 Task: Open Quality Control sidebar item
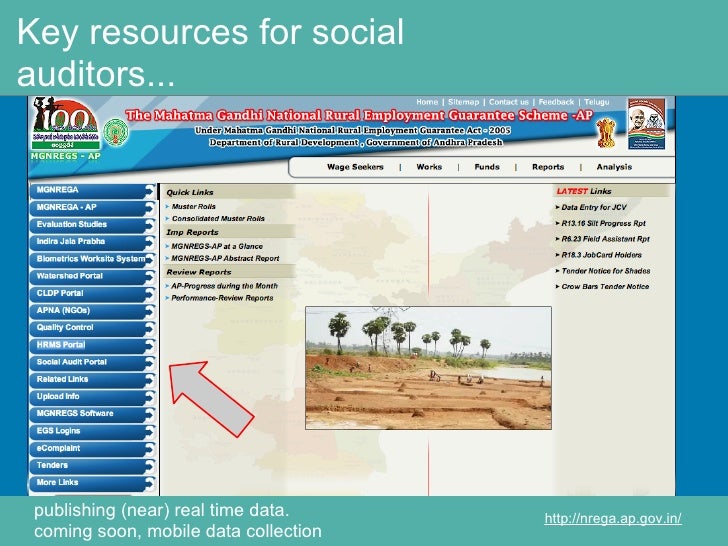tap(92, 328)
